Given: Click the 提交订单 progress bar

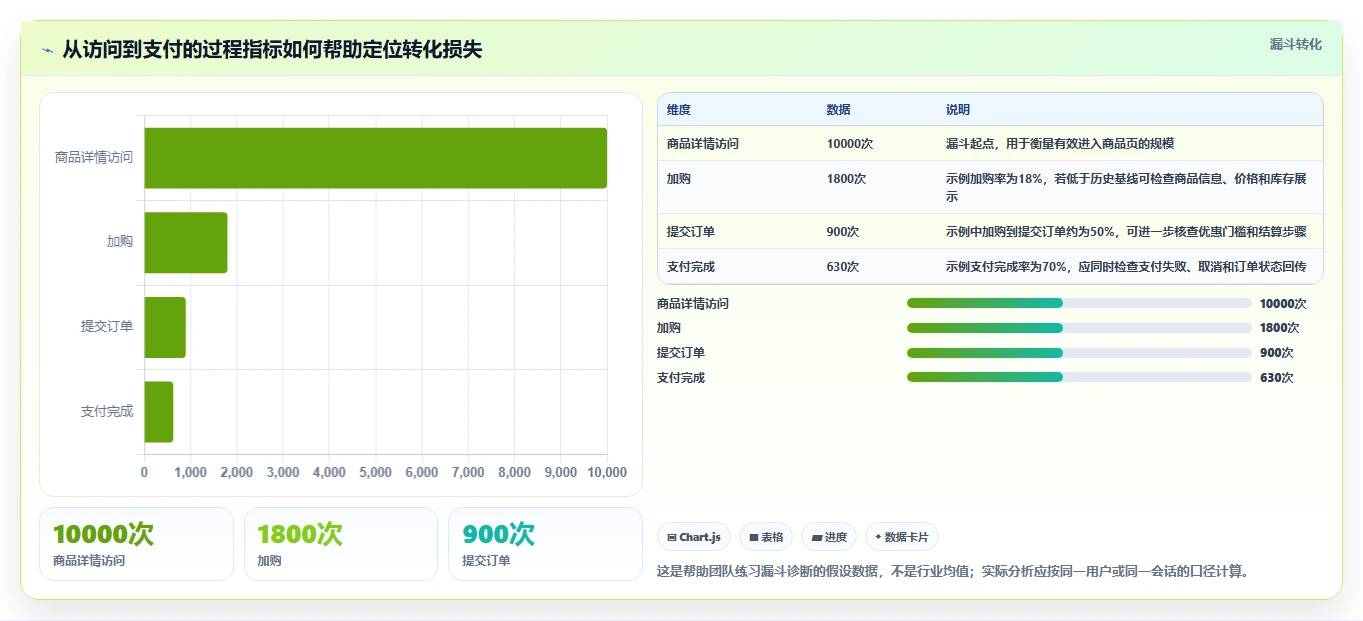Looking at the screenshot, I should [x=1079, y=353].
